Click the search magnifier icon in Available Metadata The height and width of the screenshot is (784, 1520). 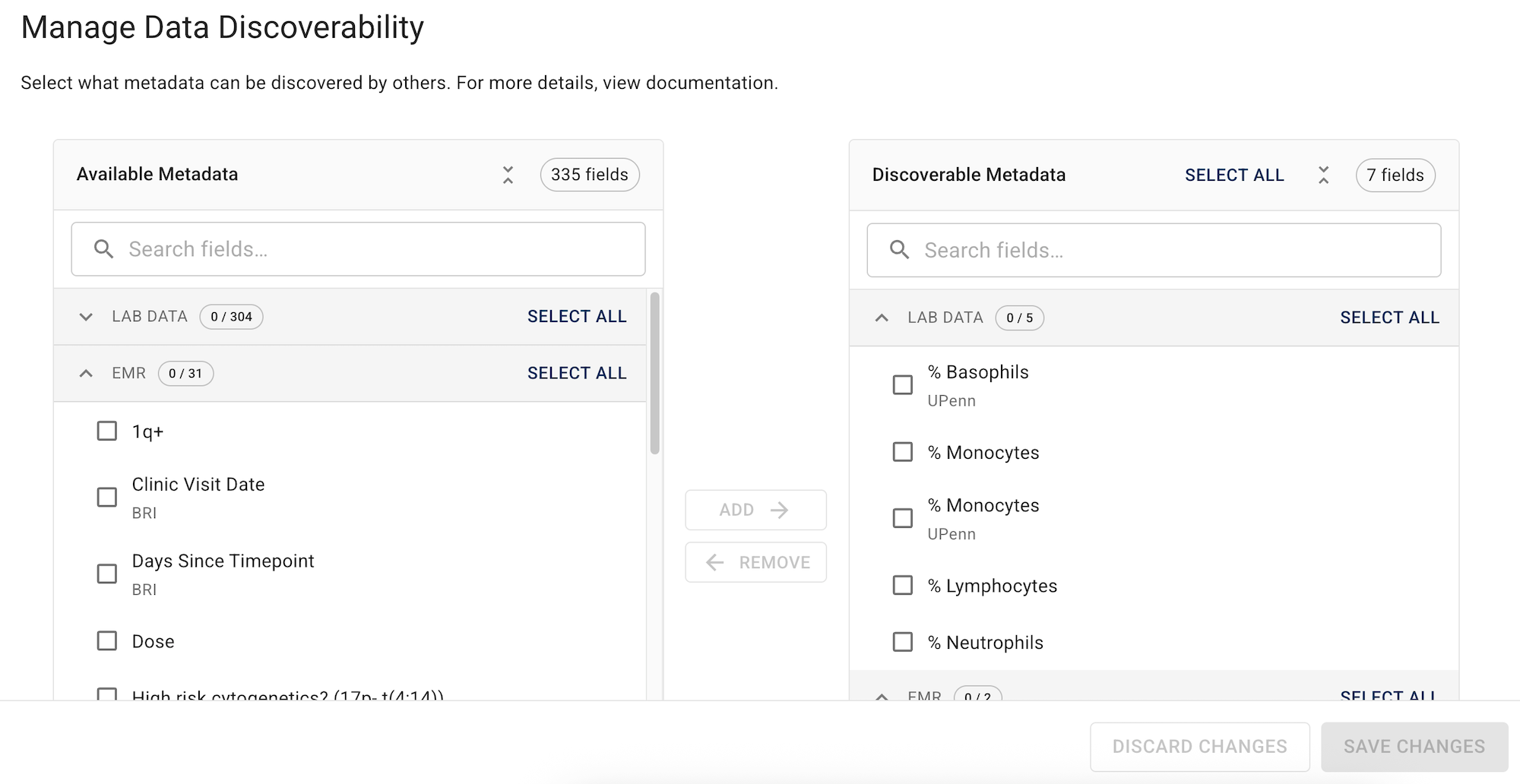(x=104, y=249)
